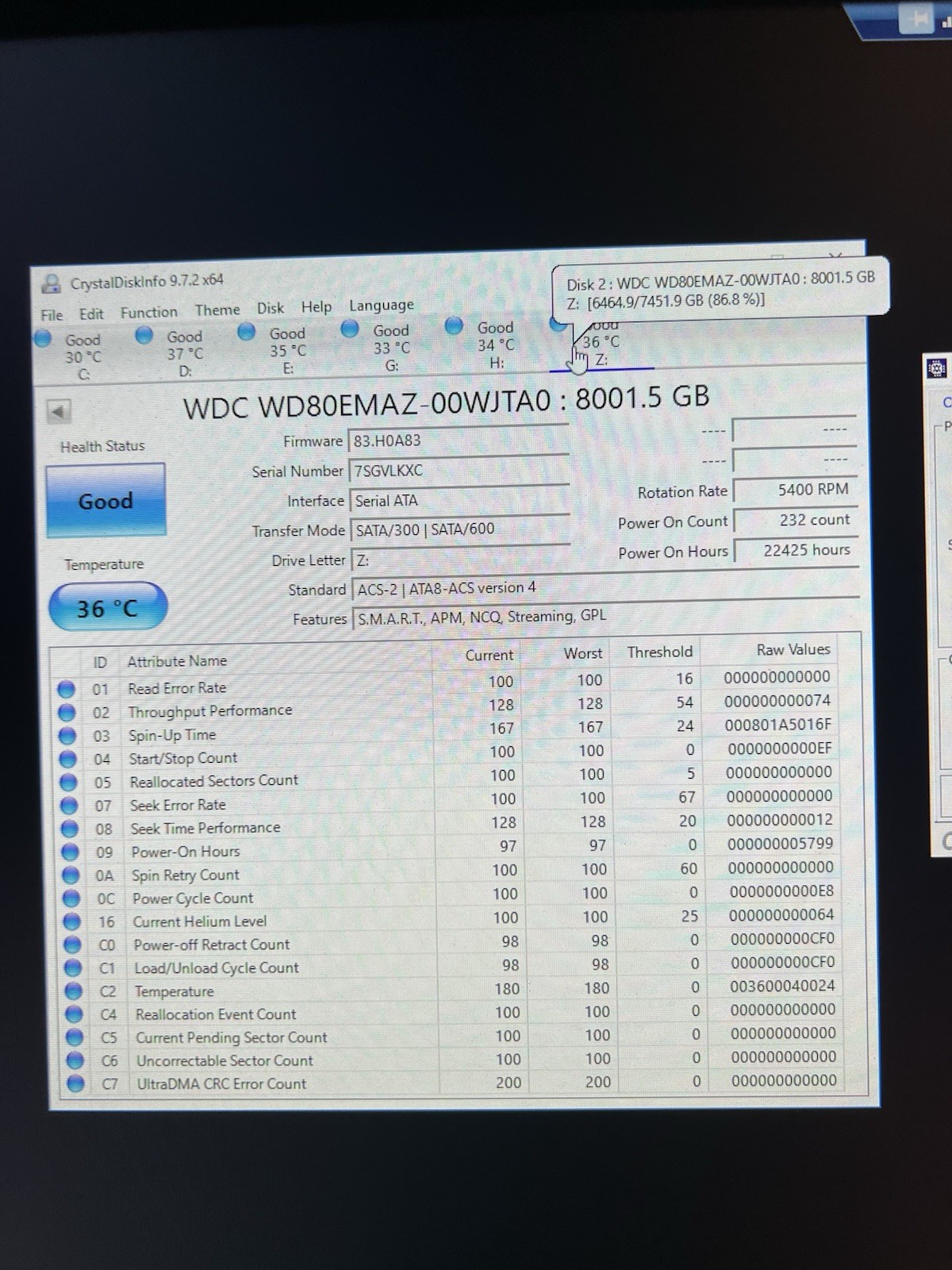Screen dimensions: 952x1270
Task: Click the status icon for Uncorrectable Sector Count
Action: (x=75, y=1060)
